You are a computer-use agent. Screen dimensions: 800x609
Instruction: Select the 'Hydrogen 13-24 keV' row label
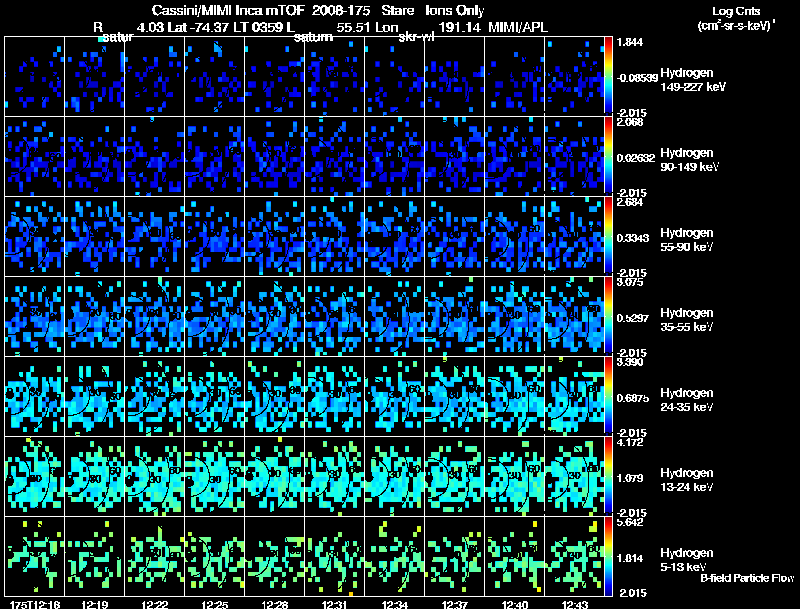[x=687, y=480]
